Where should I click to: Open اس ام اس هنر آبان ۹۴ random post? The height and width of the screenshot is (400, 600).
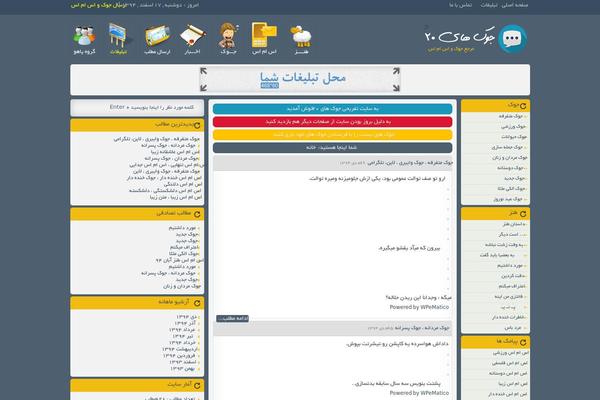click(x=179, y=260)
